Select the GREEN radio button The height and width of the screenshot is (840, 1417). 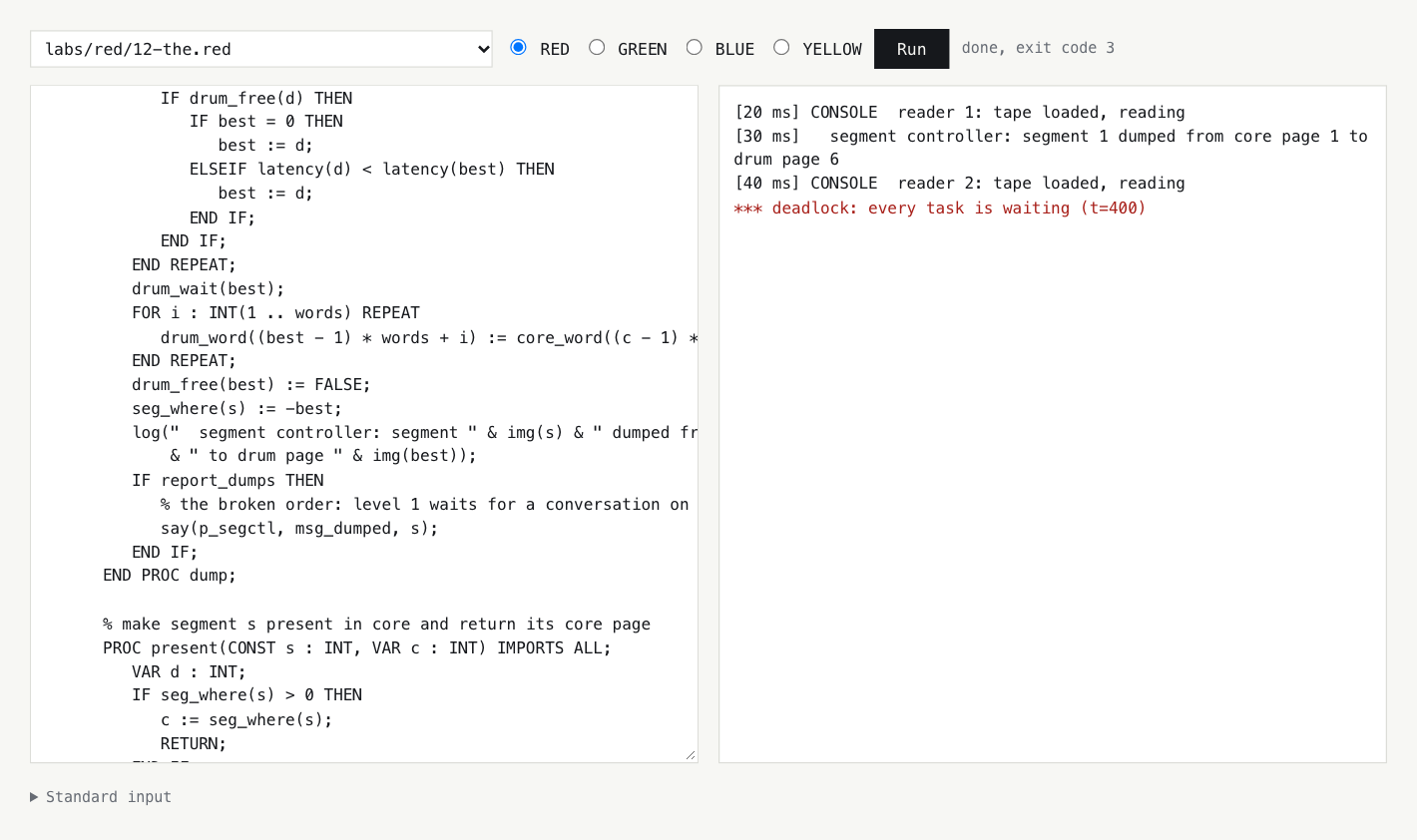(597, 47)
